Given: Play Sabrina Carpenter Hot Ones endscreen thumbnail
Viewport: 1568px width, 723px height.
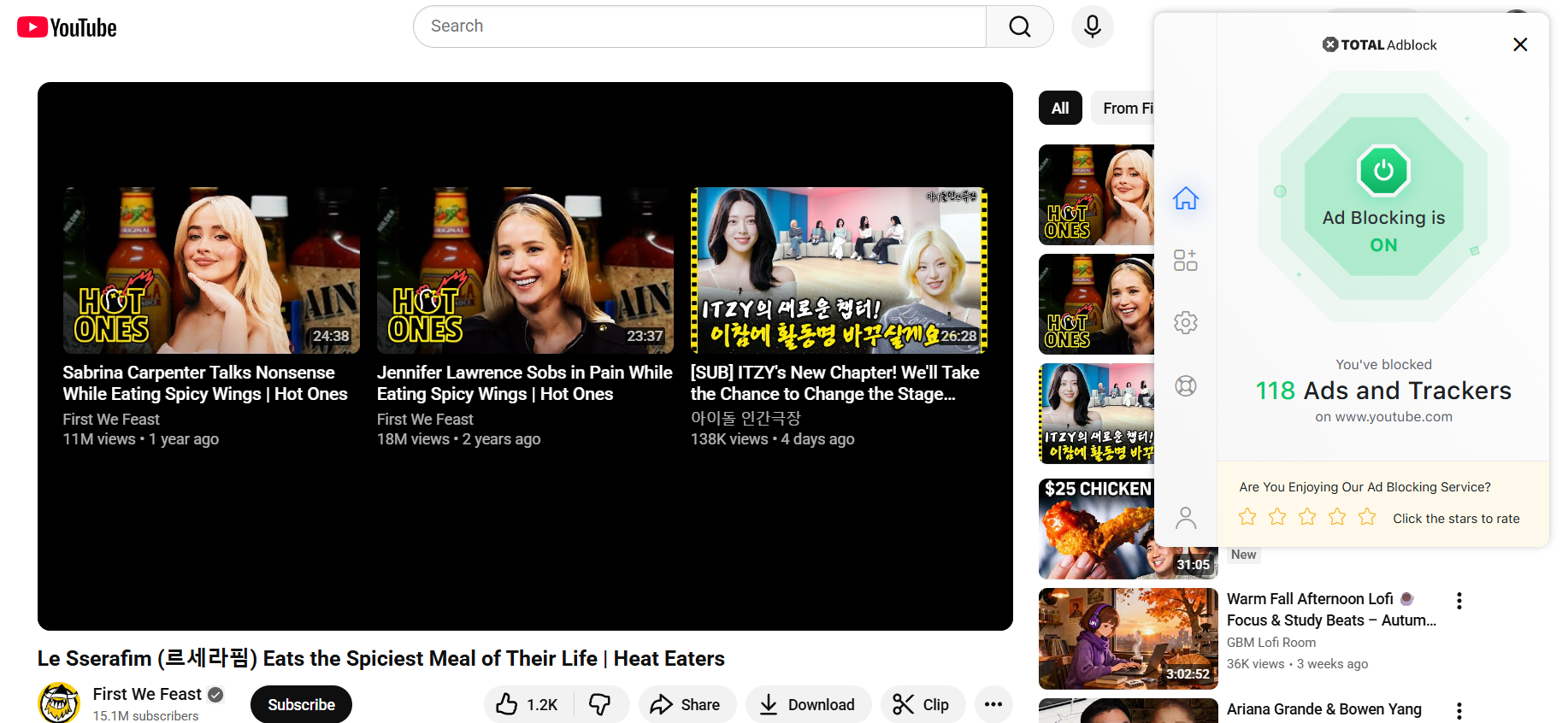Looking at the screenshot, I should [211, 270].
